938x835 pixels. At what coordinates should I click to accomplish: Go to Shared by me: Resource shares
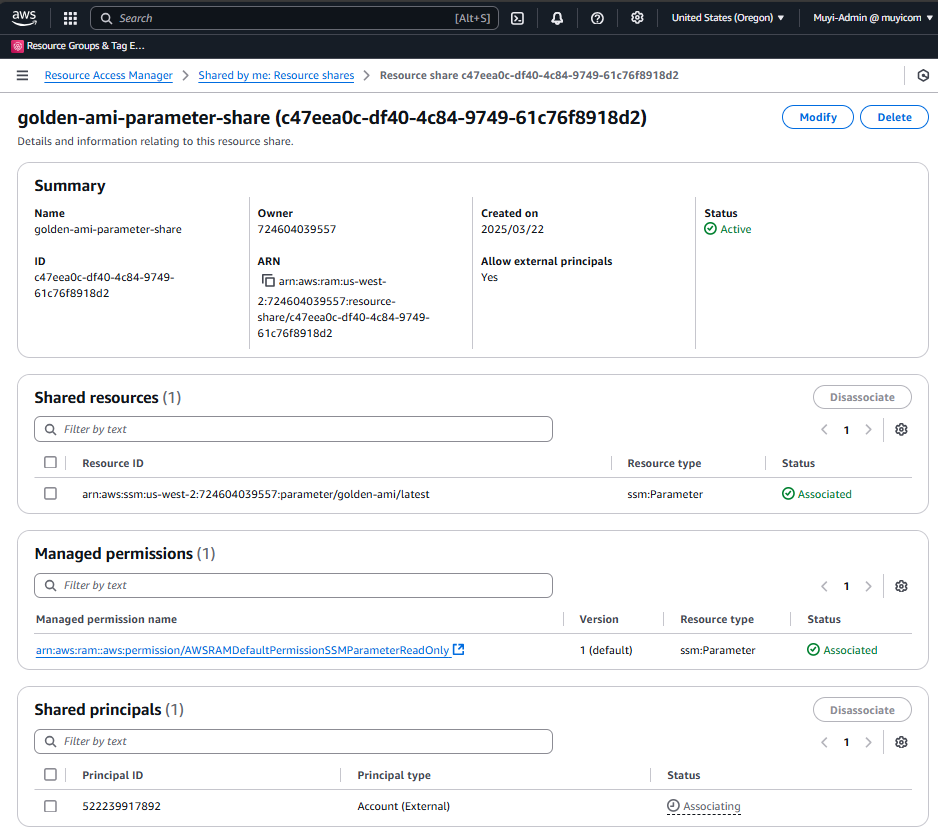click(276, 75)
